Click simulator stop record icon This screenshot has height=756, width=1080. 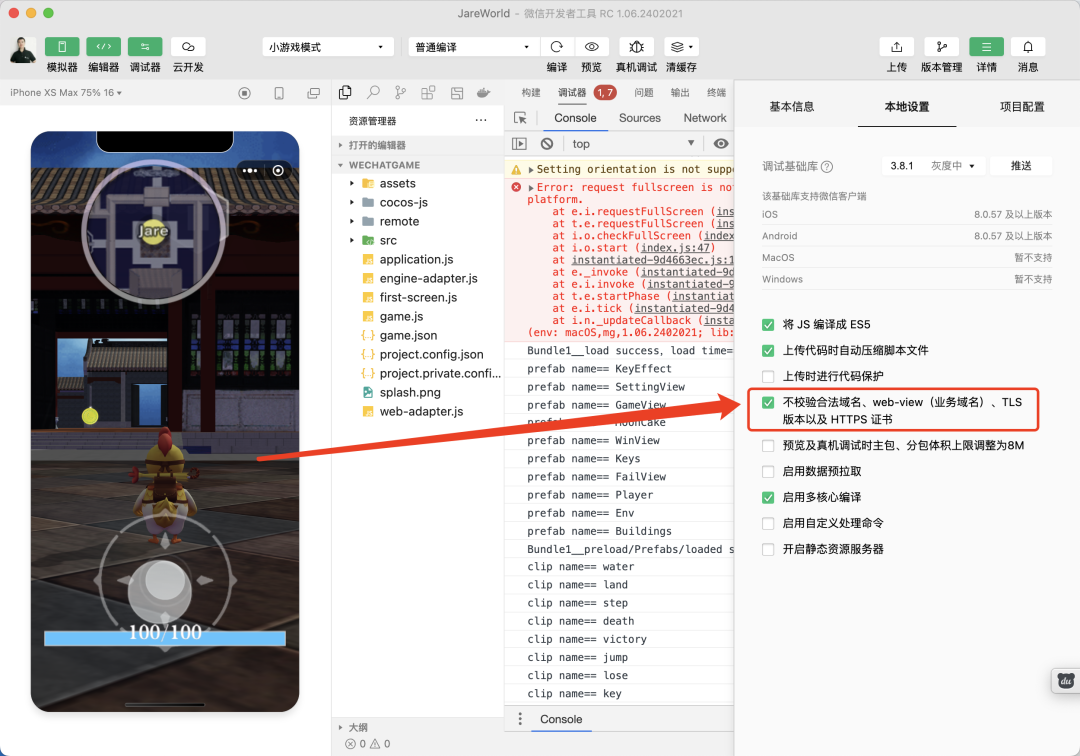click(245, 93)
